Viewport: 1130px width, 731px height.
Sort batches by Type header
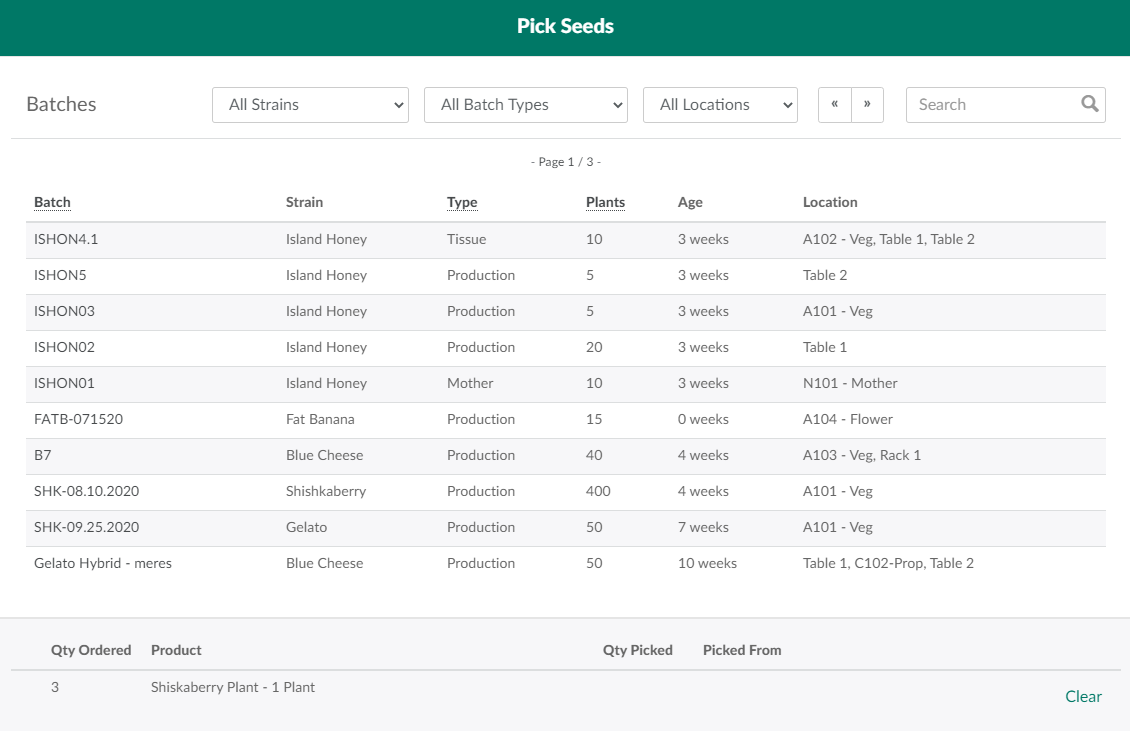[462, 202]
